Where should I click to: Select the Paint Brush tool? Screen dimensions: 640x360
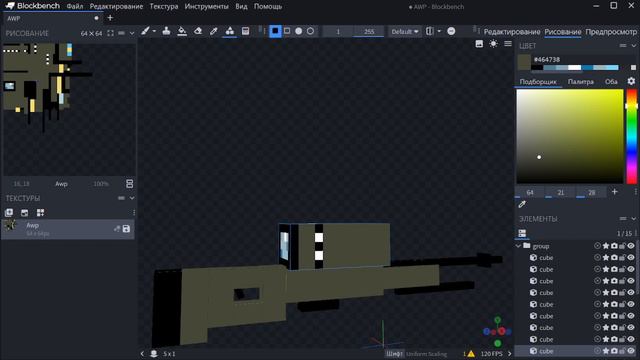pos(145,31)
